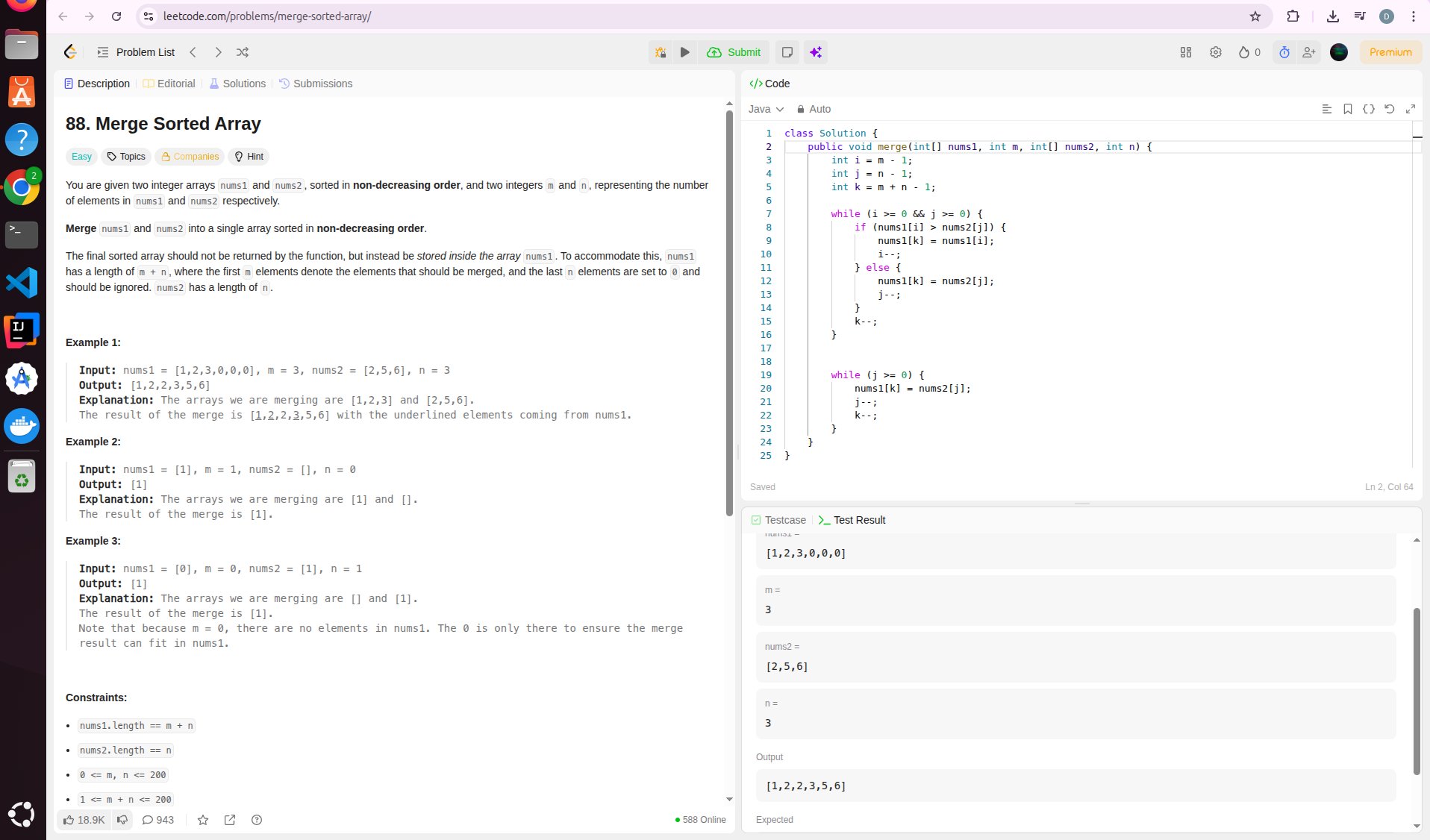Click the Premium button

click(x=1390, y=52)
